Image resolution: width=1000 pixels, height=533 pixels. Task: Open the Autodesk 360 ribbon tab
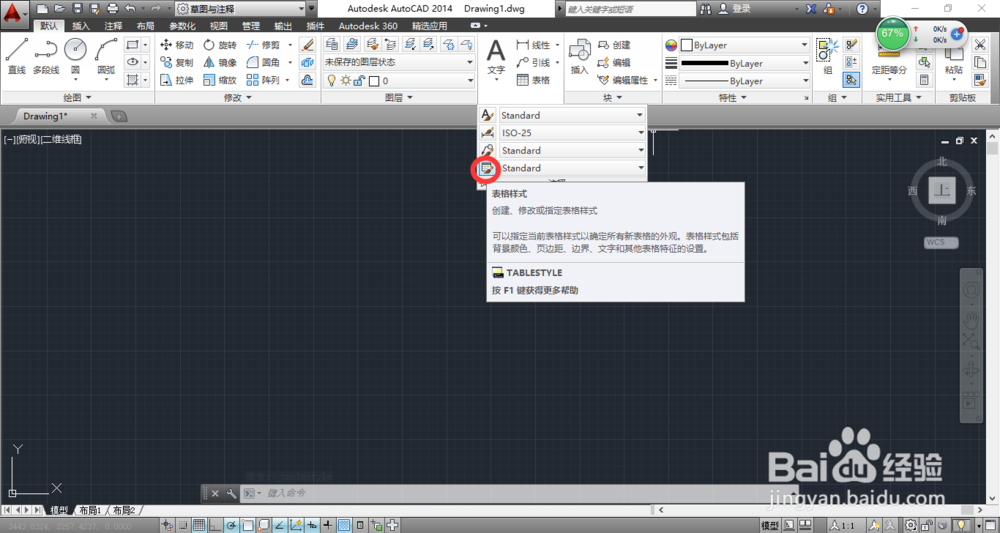(x=368, y=26)
